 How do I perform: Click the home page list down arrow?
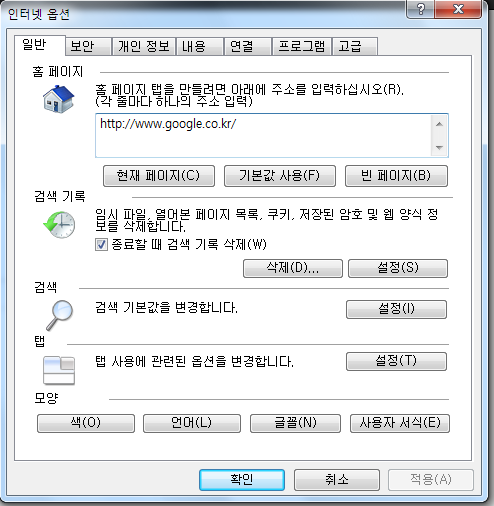(439, 147)
